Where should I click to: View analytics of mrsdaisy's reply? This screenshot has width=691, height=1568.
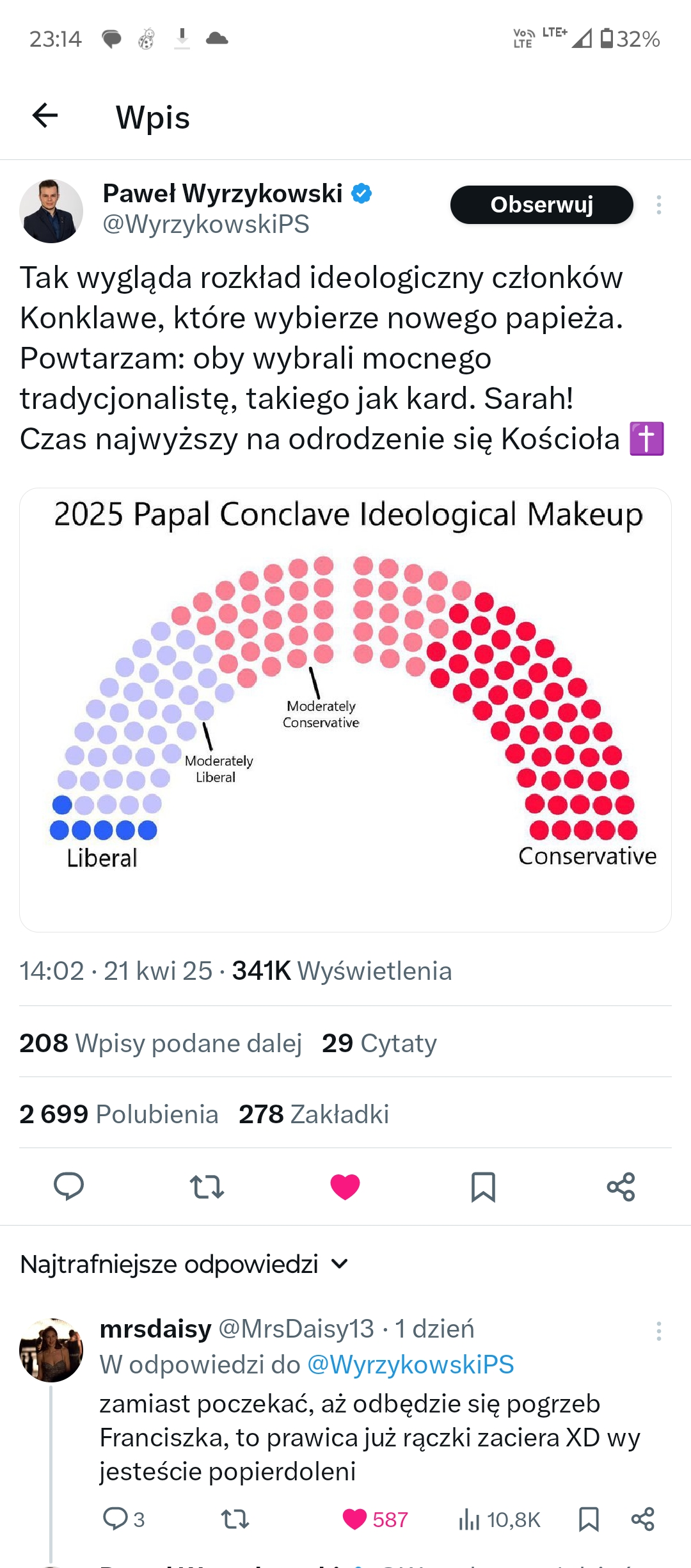(500, 1519)
